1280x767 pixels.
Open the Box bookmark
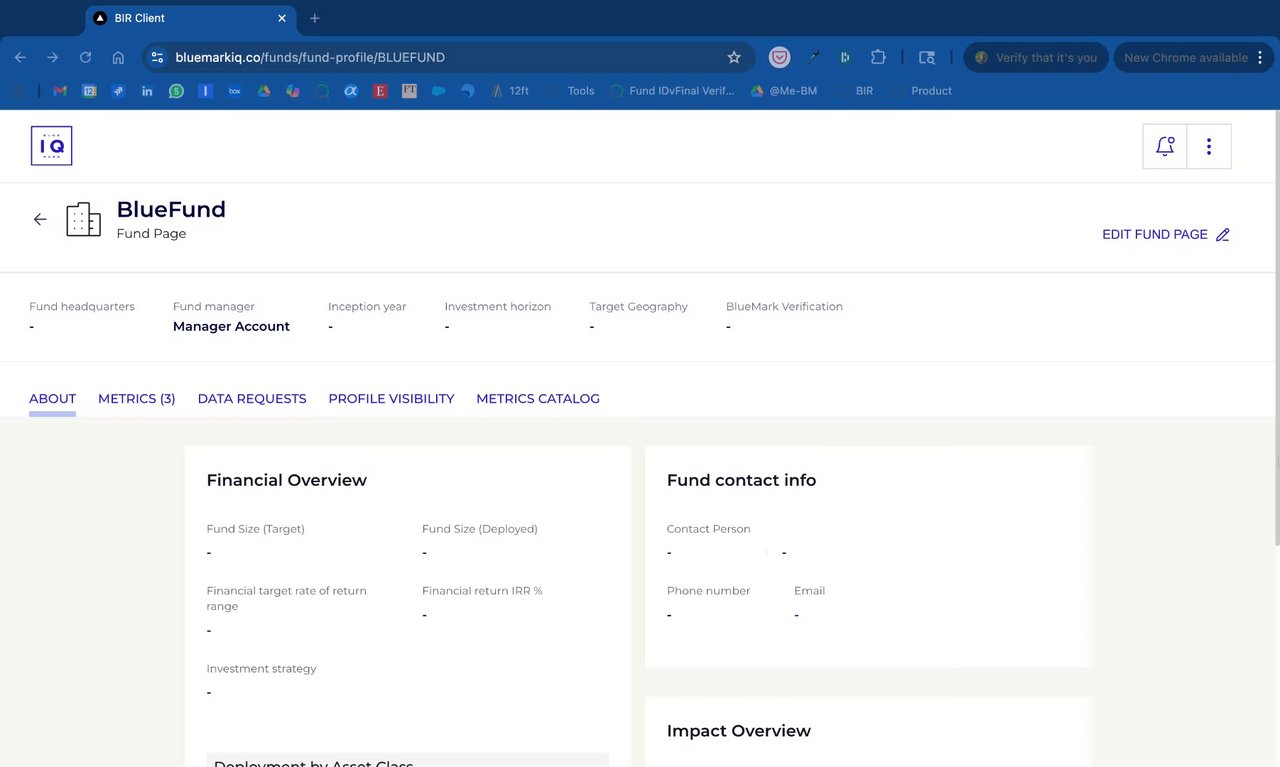click(235, 91)
